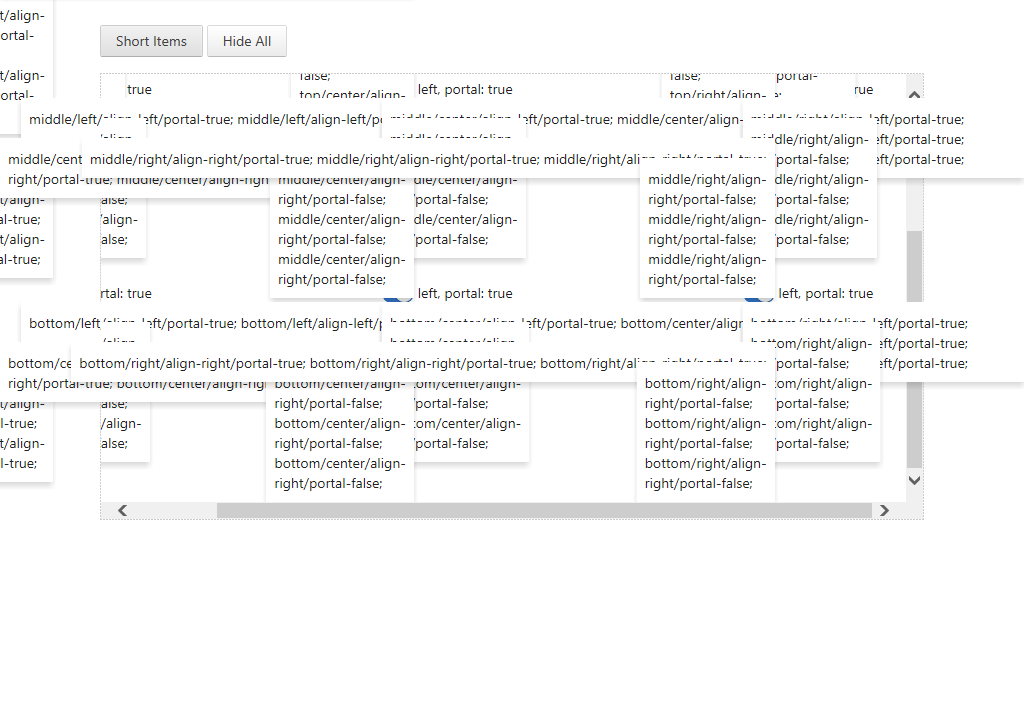Click the Short Items button

151,41
